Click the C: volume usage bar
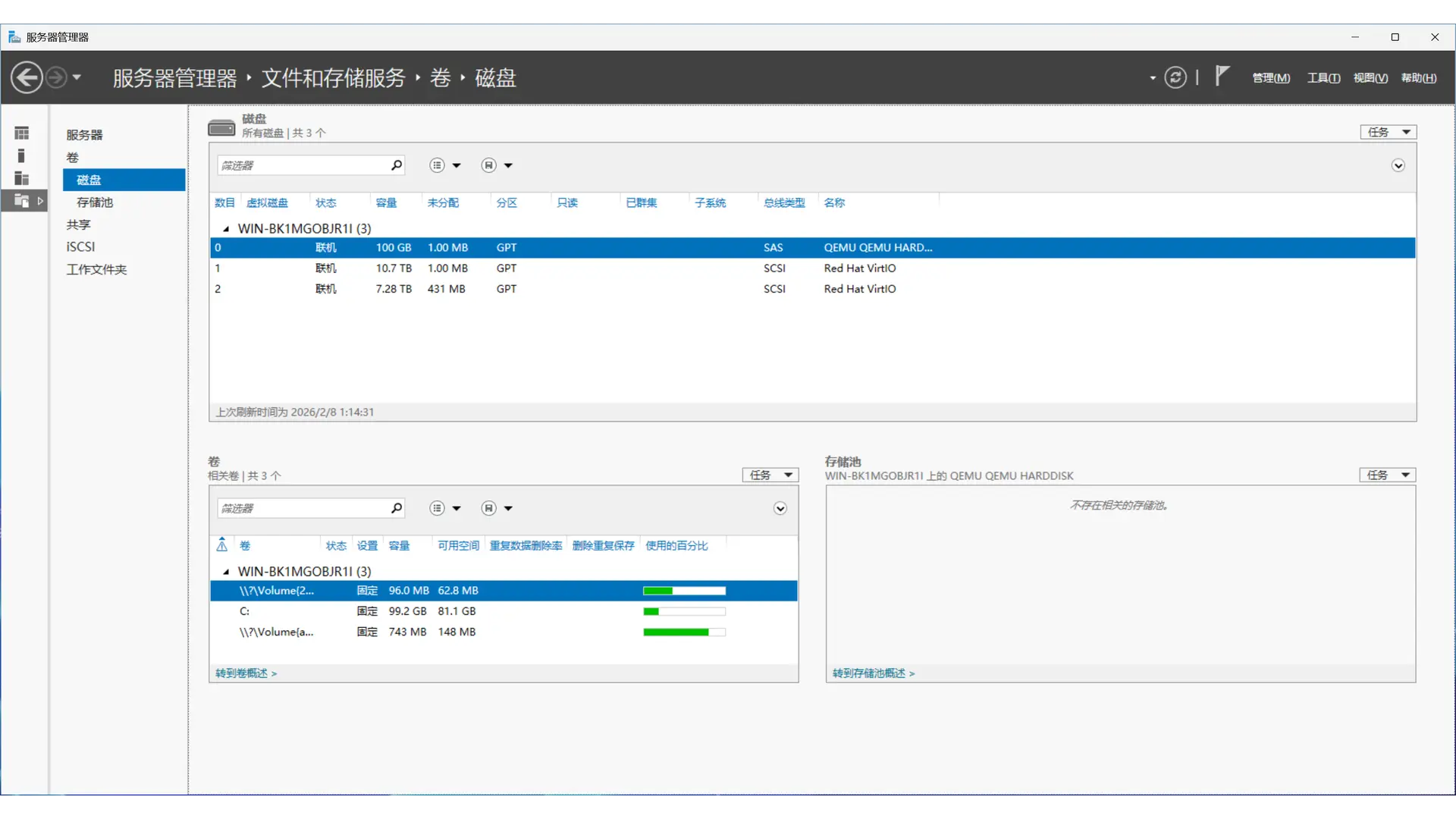The height and width of the screenshot is (819, 1456). click(684, 611)
